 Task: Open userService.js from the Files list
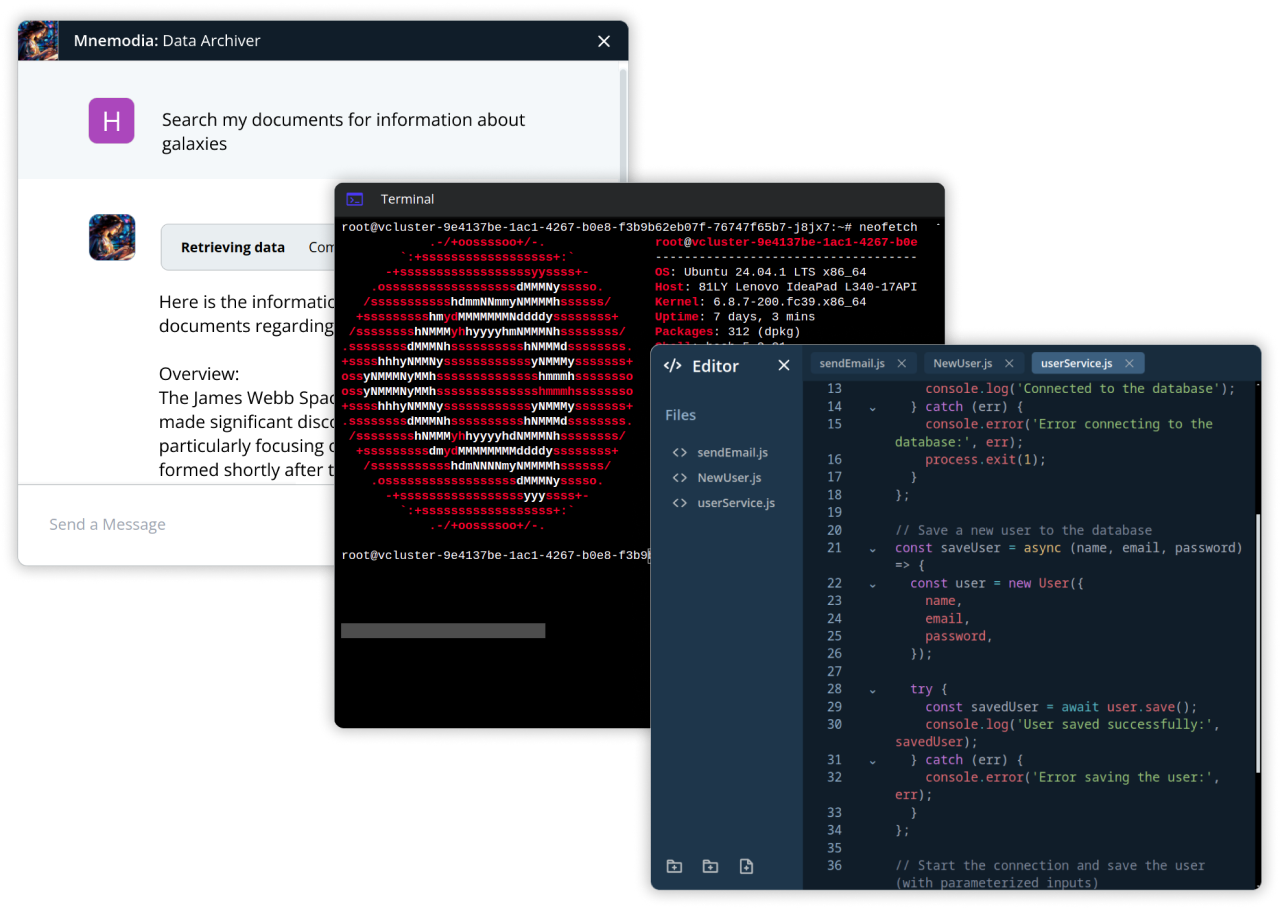point(735,503)
